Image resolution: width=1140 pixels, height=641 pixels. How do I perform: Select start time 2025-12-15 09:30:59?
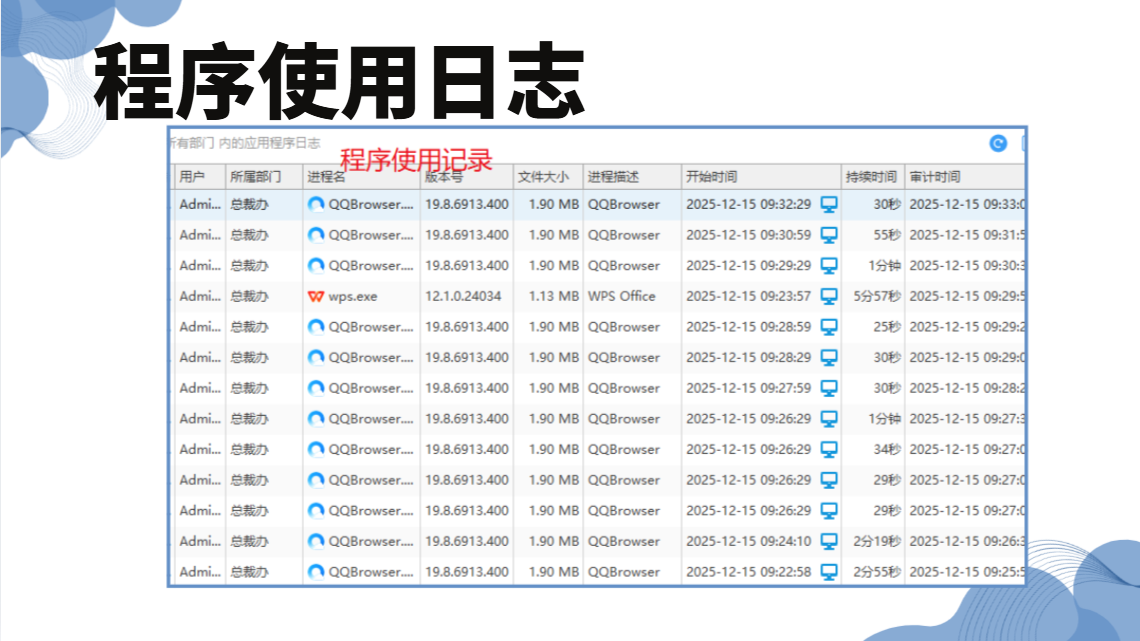click(748, 235)
